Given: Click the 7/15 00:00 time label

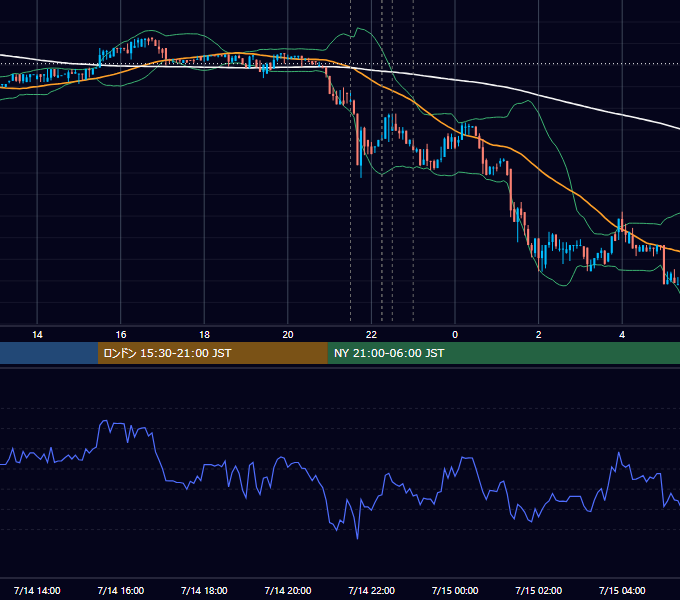Looking at the screenshot, I should (x=455, y=590).
